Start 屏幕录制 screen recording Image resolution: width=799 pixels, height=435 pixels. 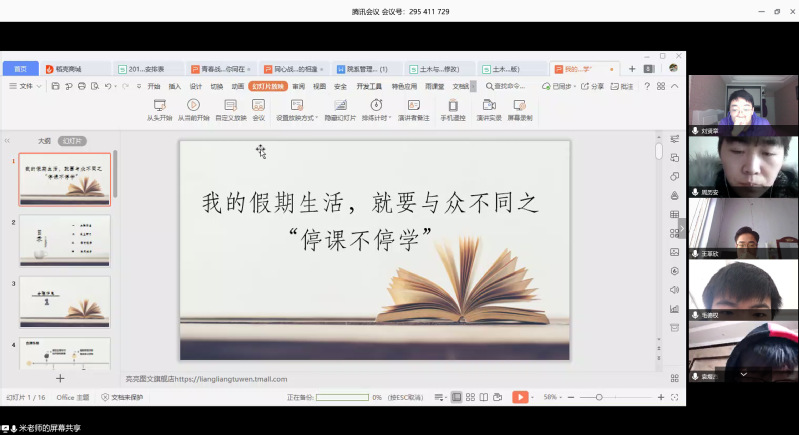pyautogui.click(x=520, y=106)
